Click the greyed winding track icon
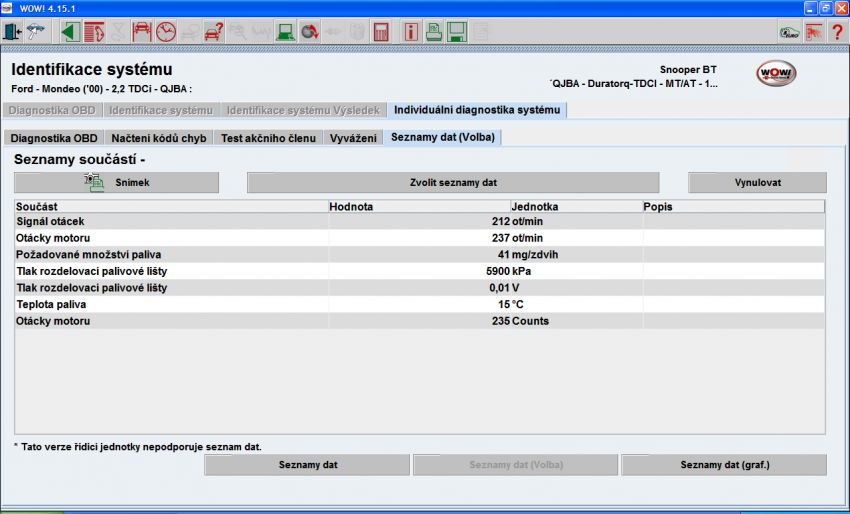 [118, 32]
